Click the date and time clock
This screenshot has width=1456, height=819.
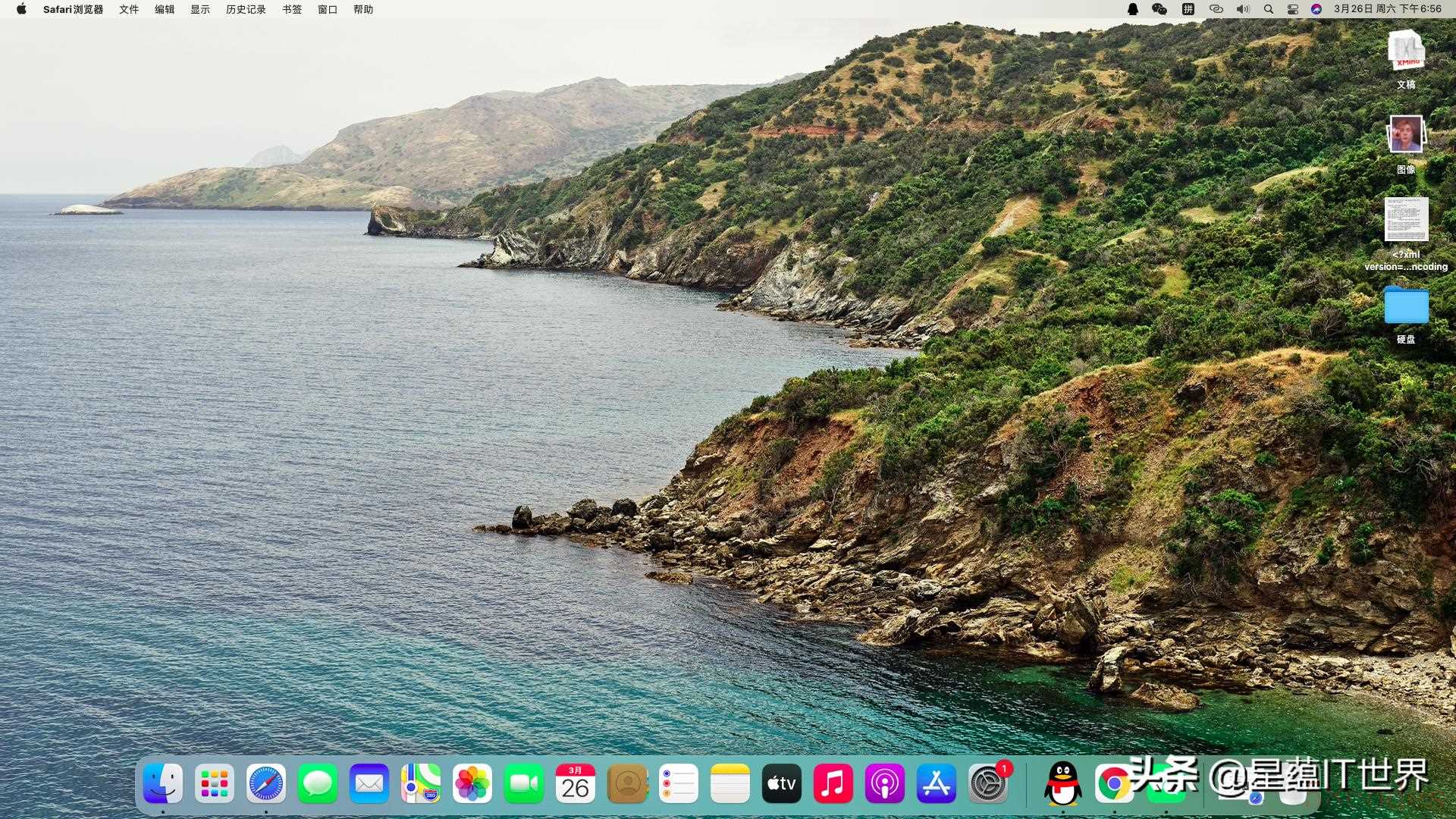tap(1387, 9)
